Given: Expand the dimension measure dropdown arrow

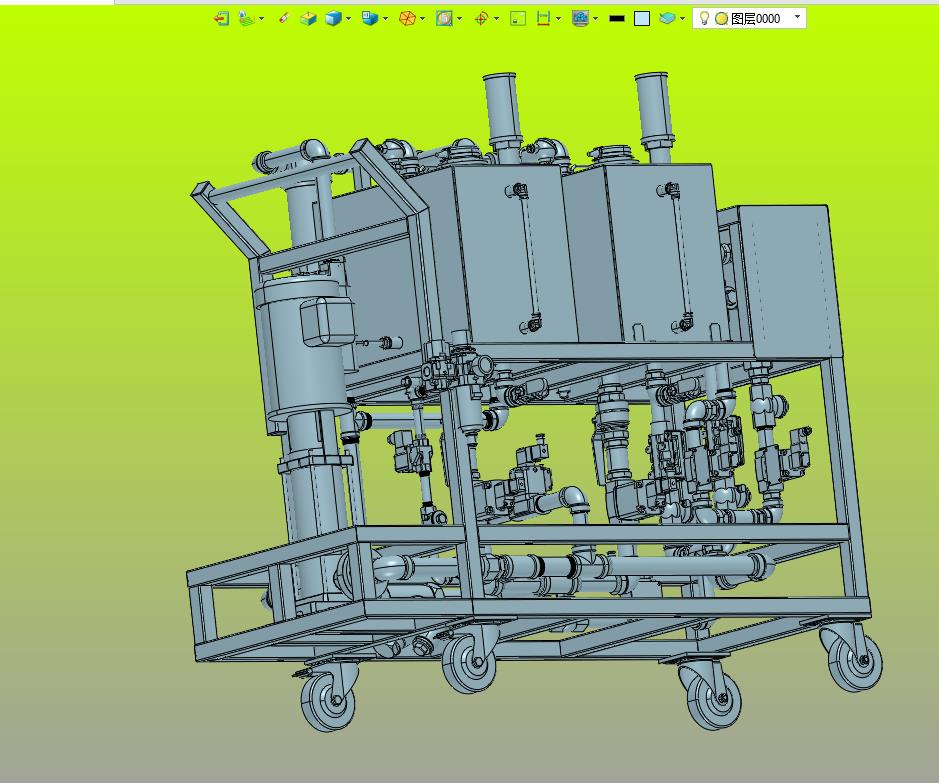Looking at the screenshot, I should point(559,19).
